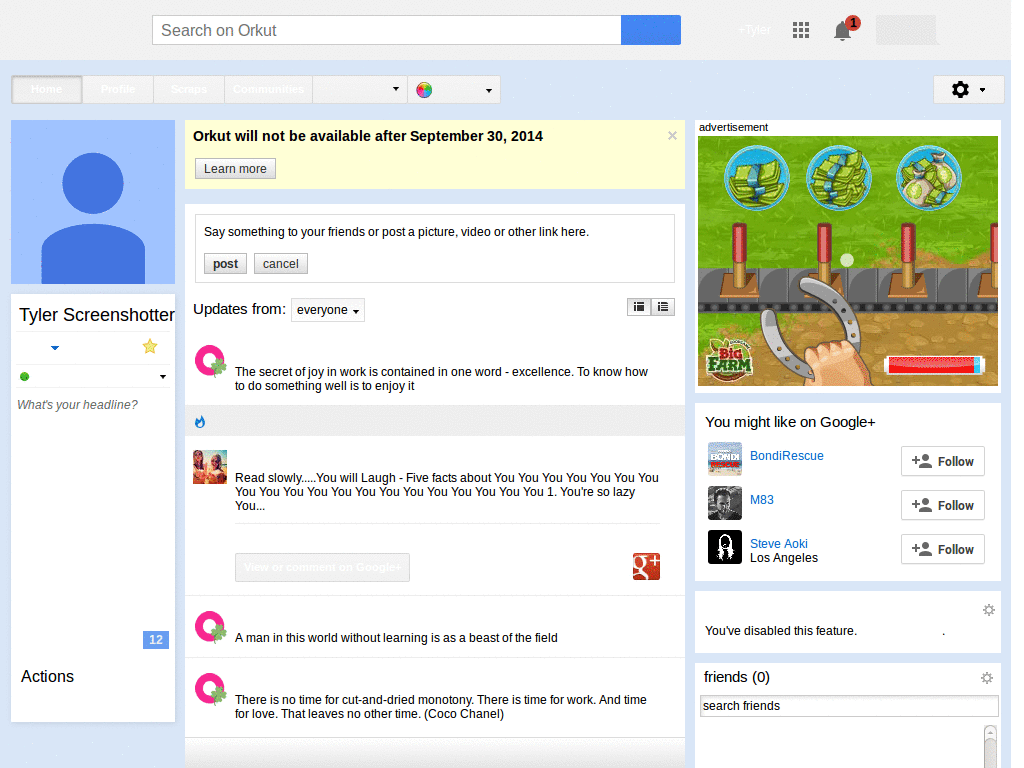Follow BondiRescue
This screenshot has width=1024, height=768.
942,462
